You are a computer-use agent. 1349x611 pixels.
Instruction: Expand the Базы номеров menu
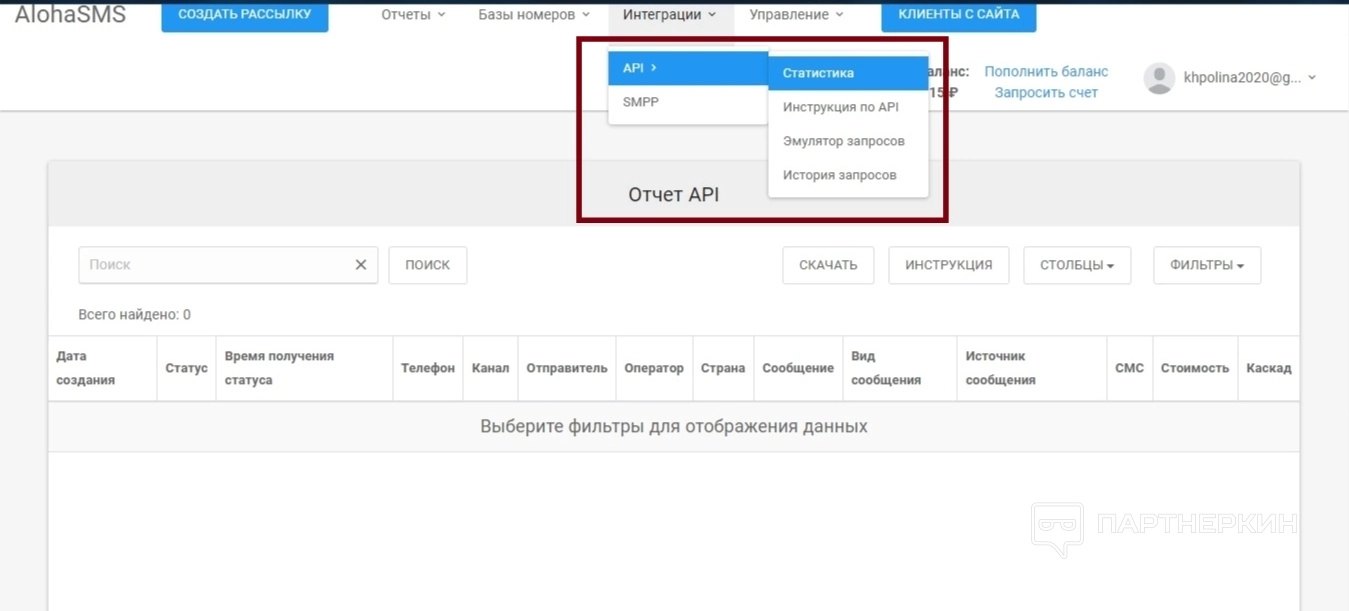point(534,15)
